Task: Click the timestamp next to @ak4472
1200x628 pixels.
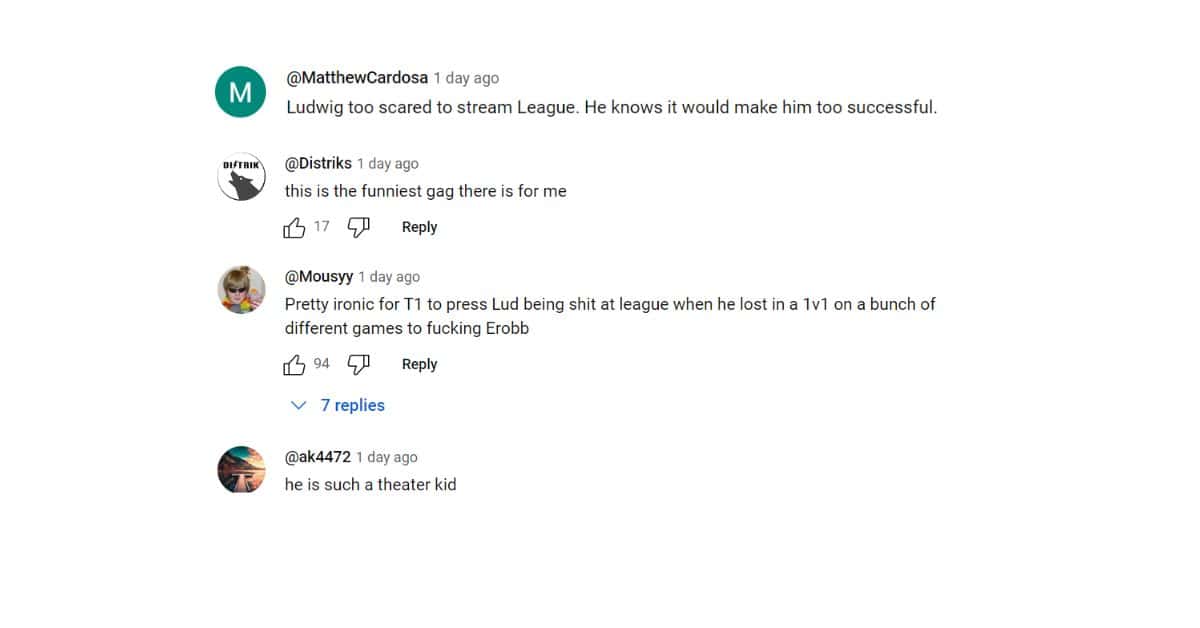Action: click(387, 457)
